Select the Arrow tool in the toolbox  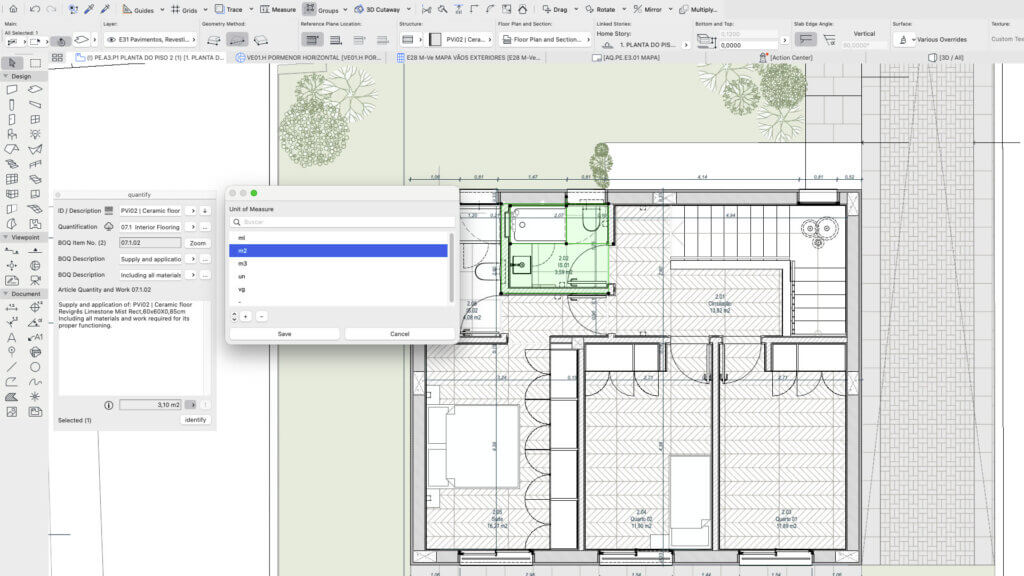point(12,63)
